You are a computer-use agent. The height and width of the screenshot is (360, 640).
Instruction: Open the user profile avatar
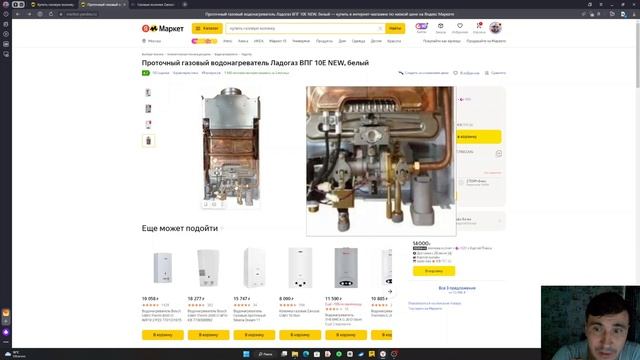point(495,28)
